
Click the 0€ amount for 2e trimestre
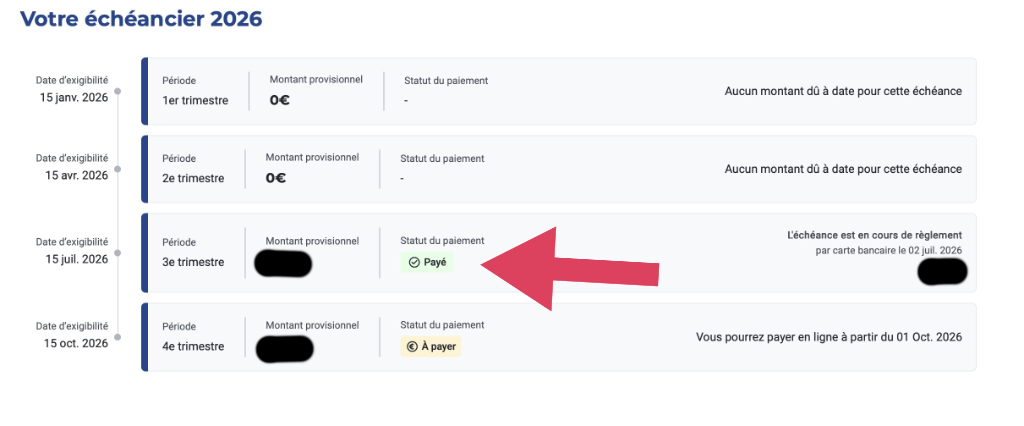coord(276,177)
